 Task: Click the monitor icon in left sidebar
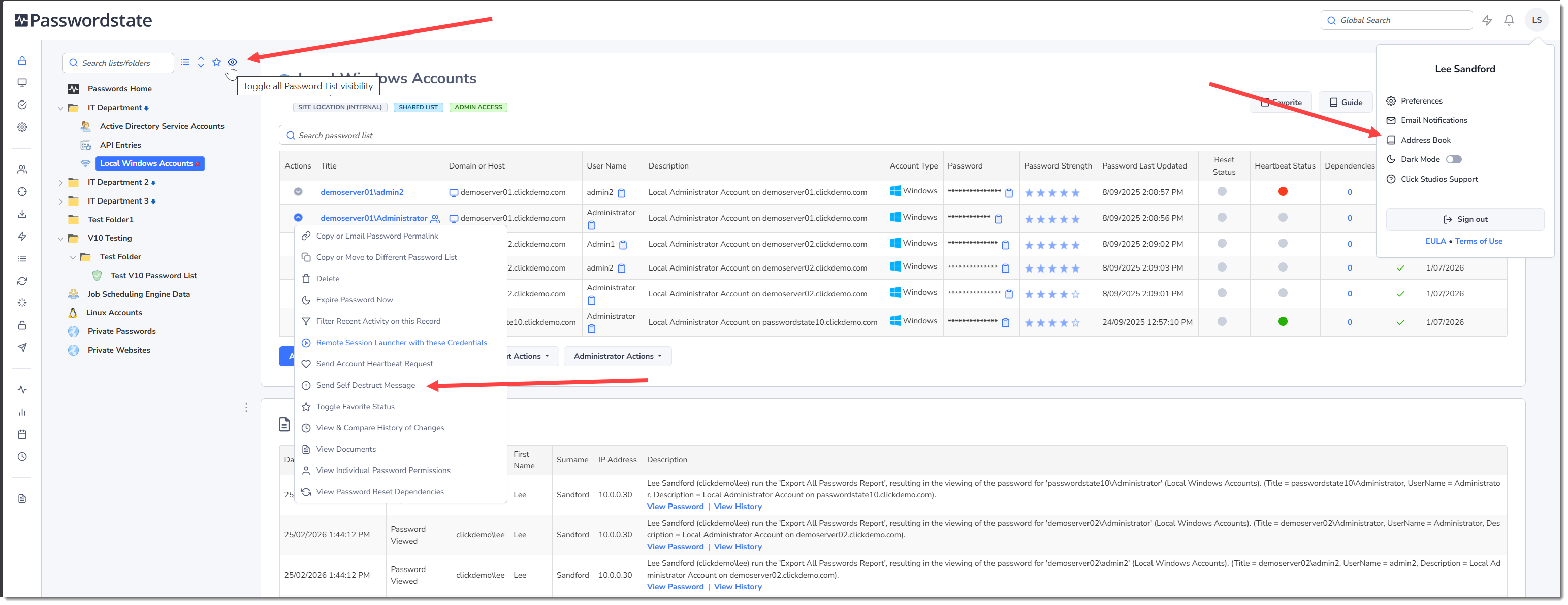click(x=22, y=83)
